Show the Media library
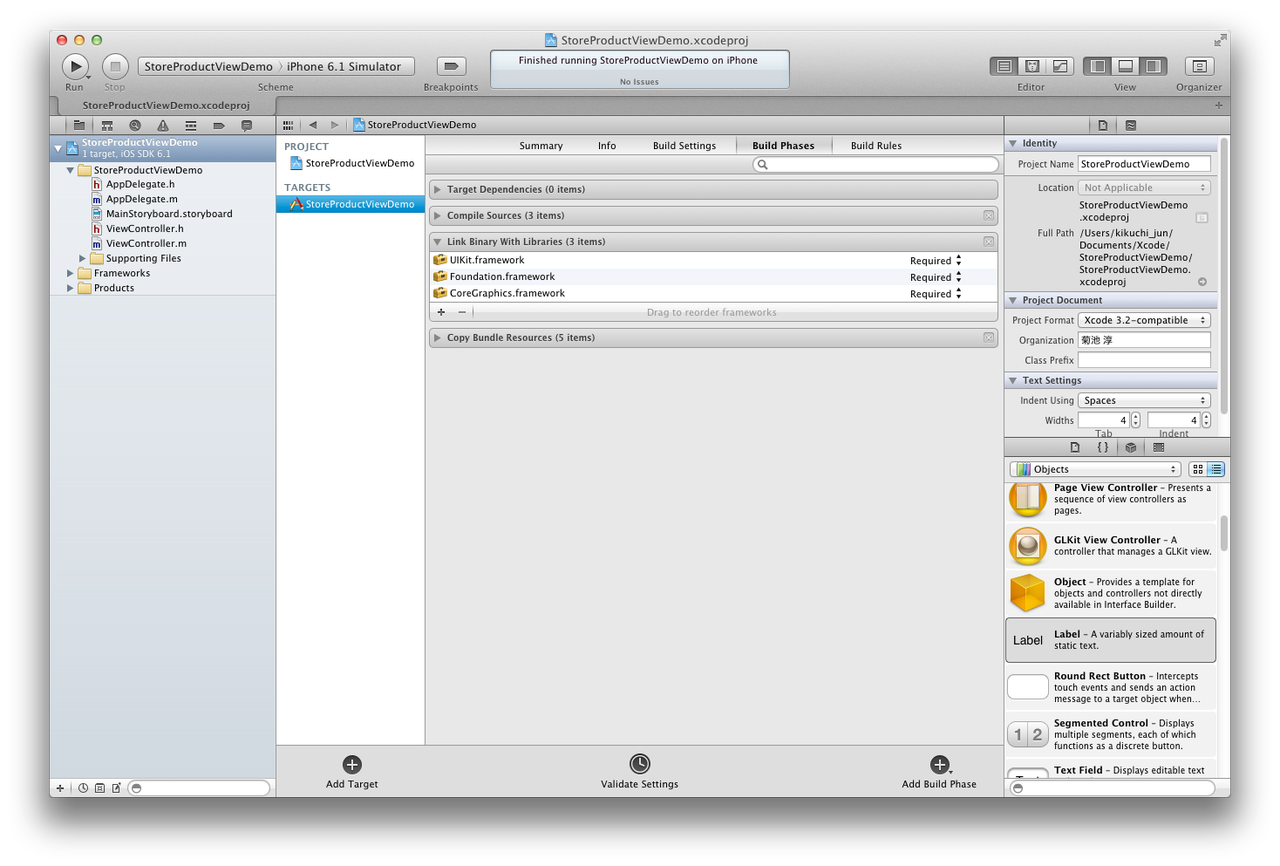This screenshot has height=866, width=1280. 1158,447
